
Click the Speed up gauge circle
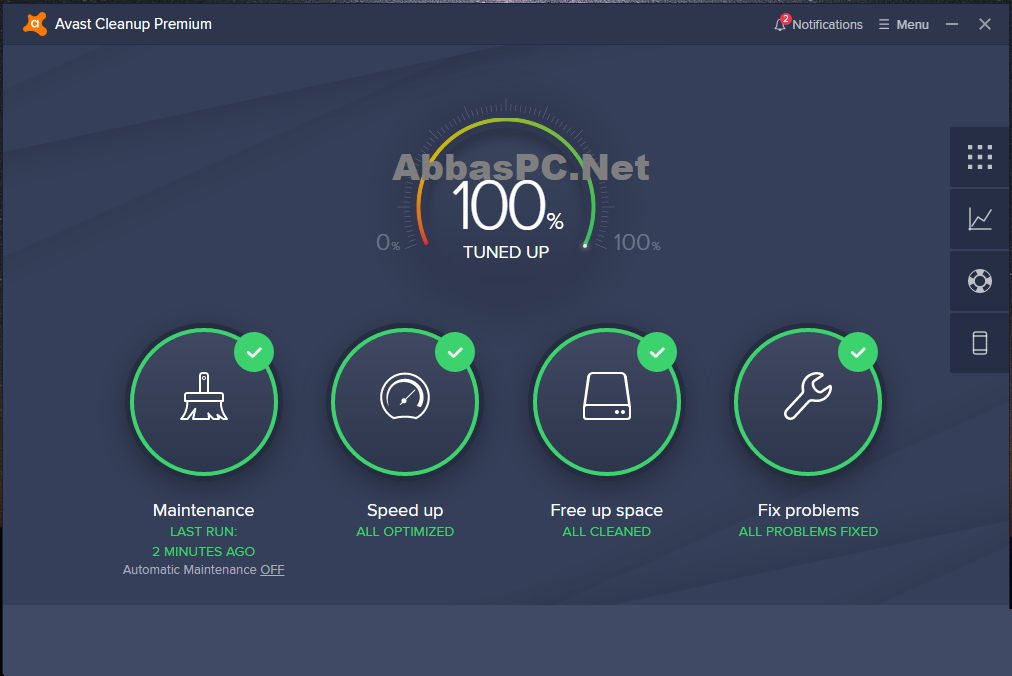(405, 402)
